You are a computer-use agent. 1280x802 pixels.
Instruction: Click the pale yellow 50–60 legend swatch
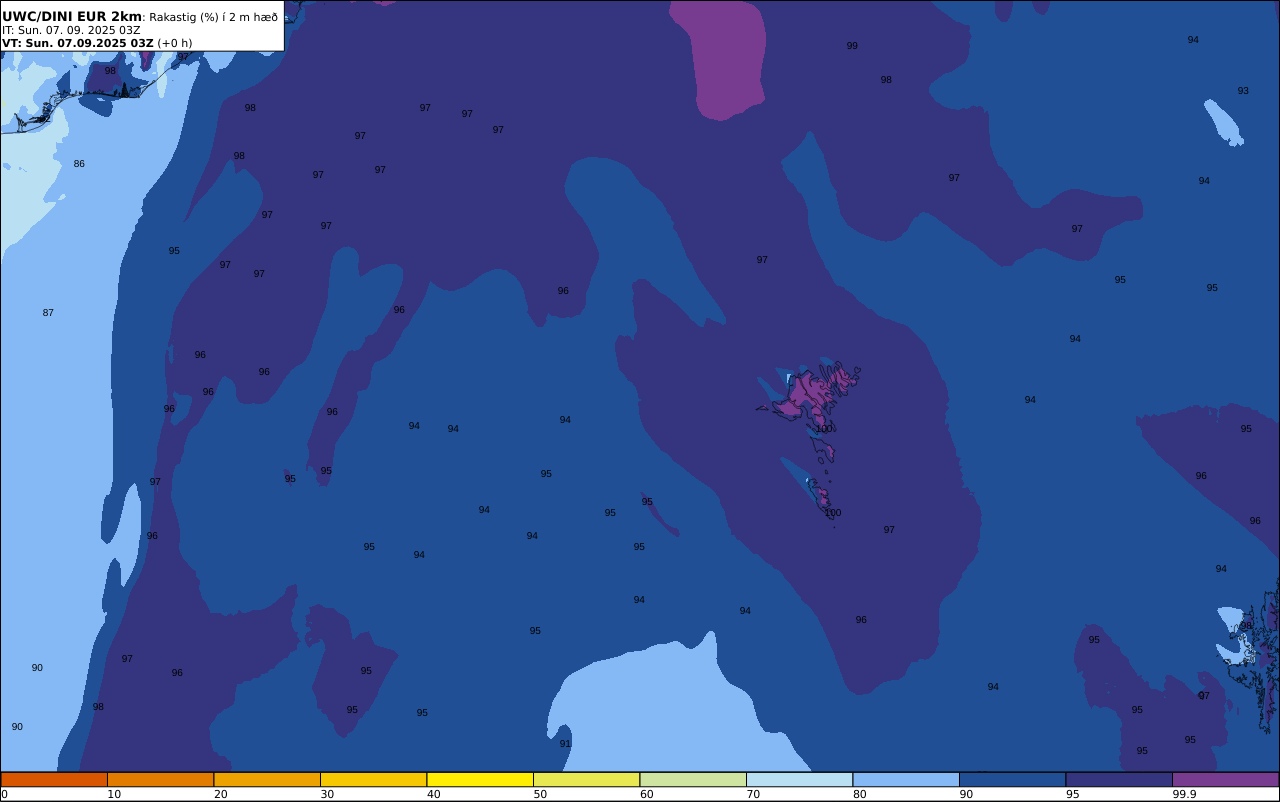click(x=586, y=779)
